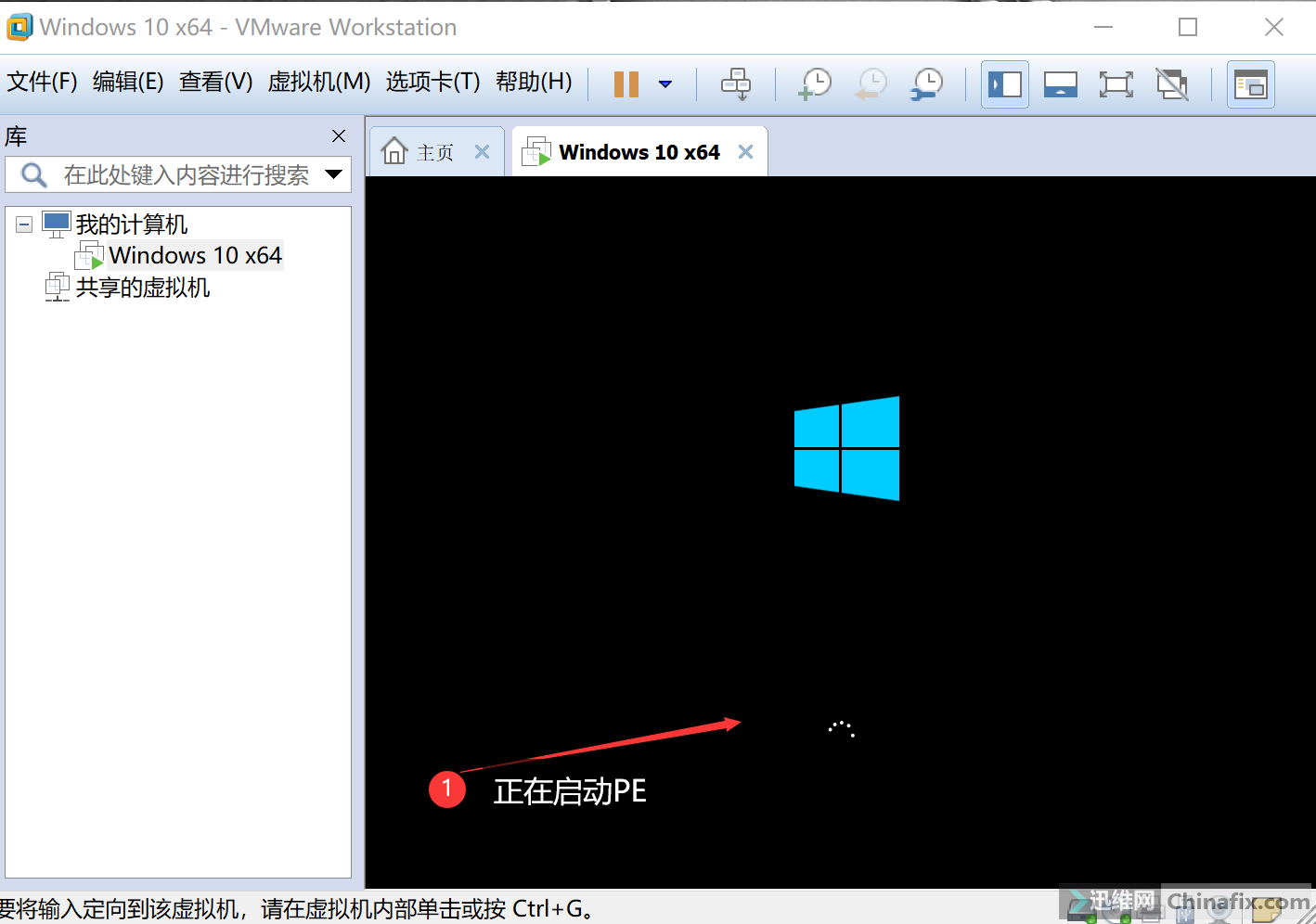Screen dimensions: 1316x924
Task: Close the Windows 10 x64 tab
Action: pos(746,152)
